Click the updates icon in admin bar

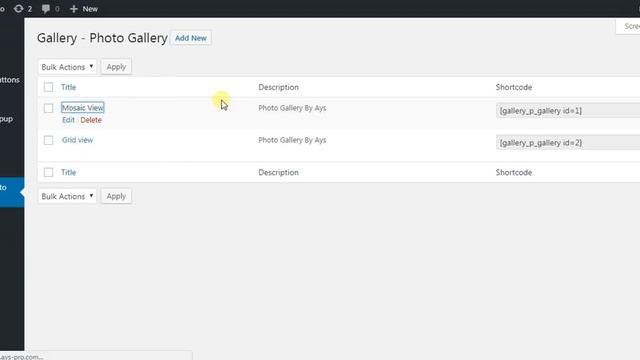(18, 9)
